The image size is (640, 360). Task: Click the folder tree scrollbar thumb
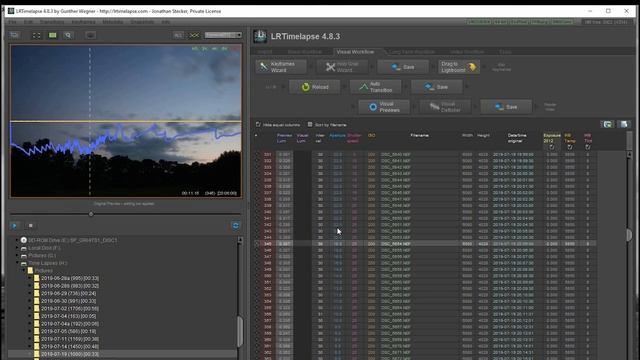coord(240,331)
